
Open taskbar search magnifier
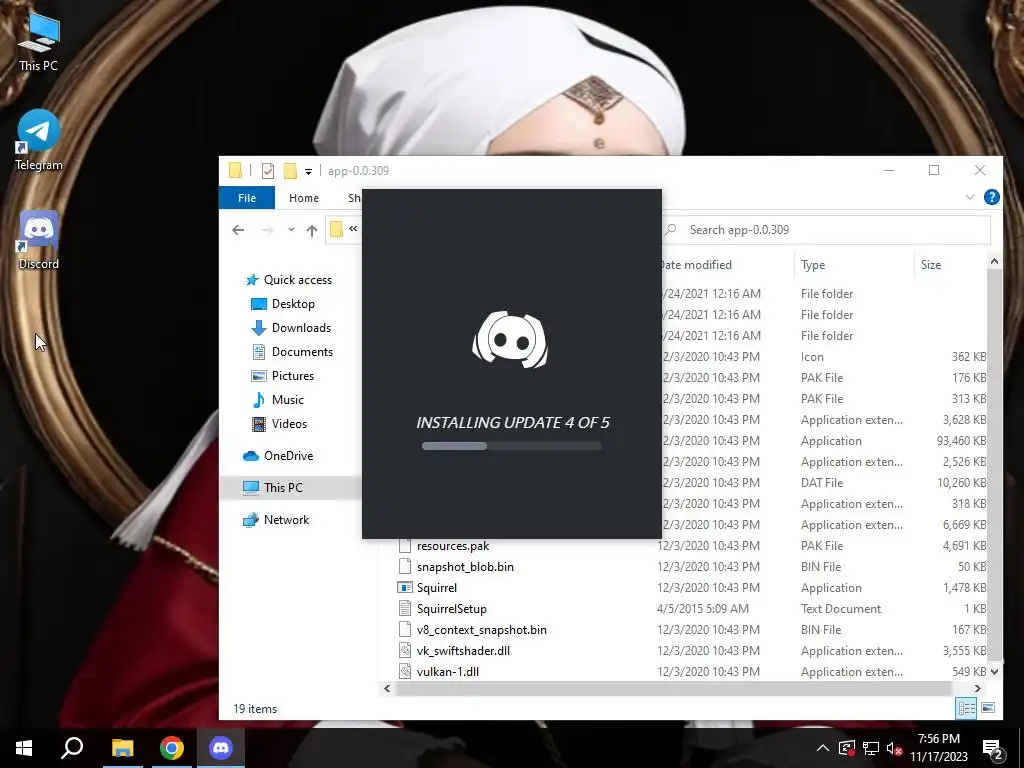pos(72,748)
